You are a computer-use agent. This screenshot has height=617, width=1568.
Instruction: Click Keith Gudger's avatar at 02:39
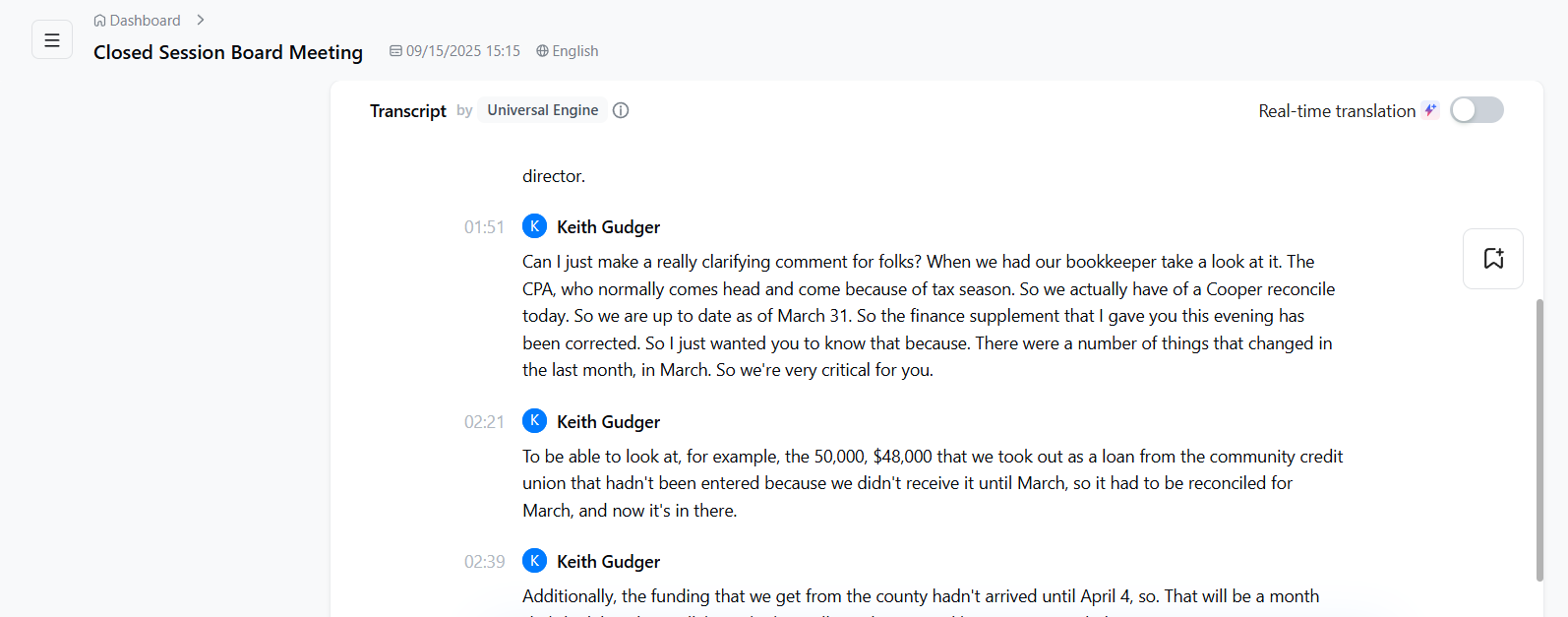pyautogui.click(x=534, y=561)
